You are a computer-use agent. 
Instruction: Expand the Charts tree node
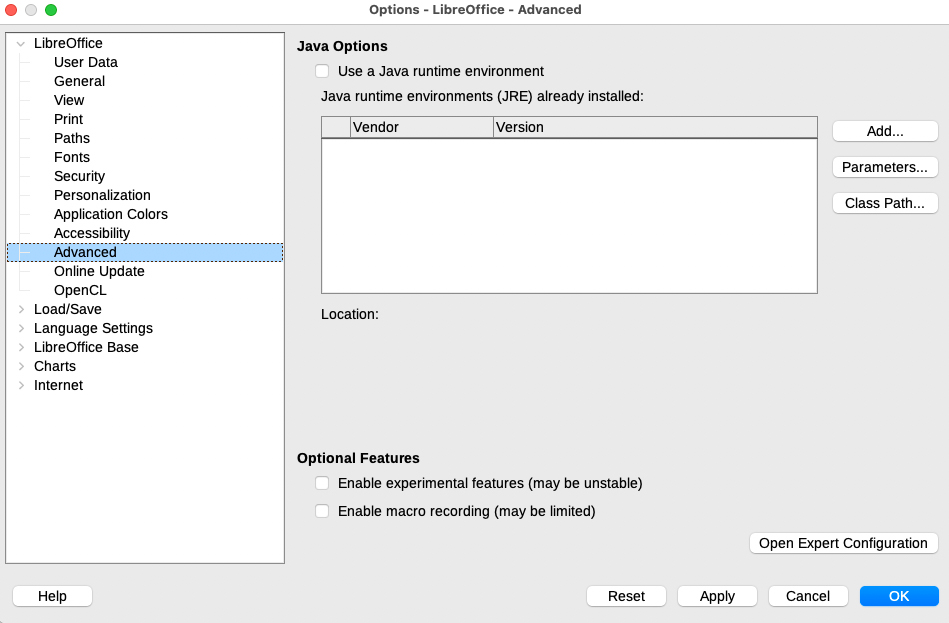pyautogui.click(x=21, y=366)
